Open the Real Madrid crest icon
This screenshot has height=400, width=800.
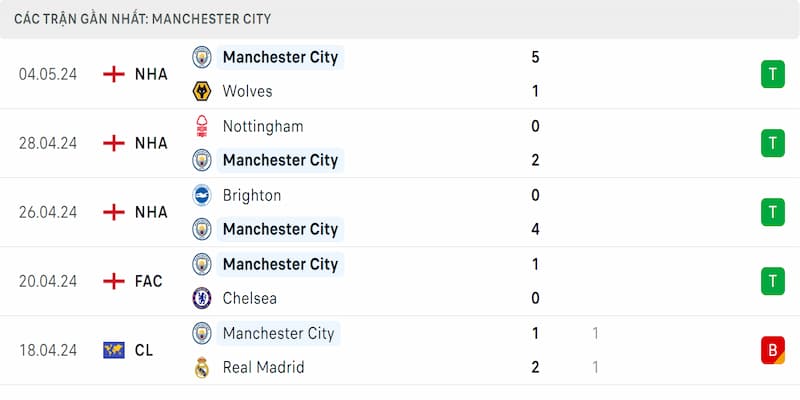(202, 367)
